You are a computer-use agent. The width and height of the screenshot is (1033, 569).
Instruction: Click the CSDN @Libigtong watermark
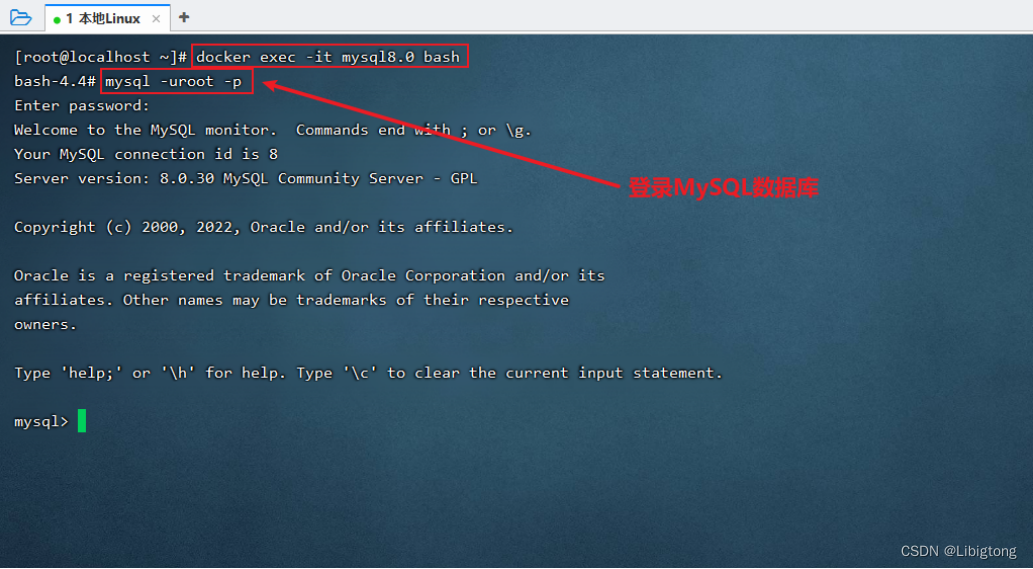958,551
